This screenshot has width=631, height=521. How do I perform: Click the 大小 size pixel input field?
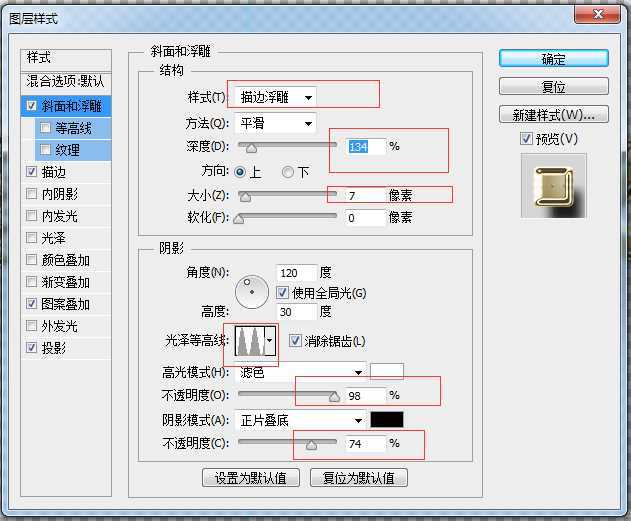click(x=366, y=195)
